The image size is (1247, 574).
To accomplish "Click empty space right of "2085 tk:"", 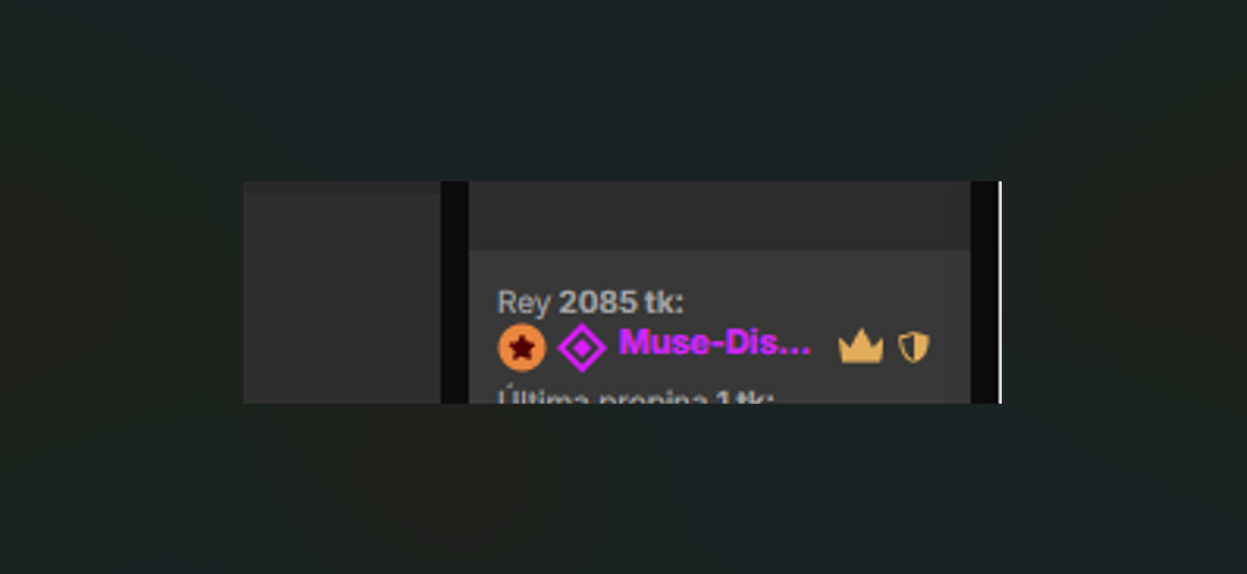I will 825,301.
